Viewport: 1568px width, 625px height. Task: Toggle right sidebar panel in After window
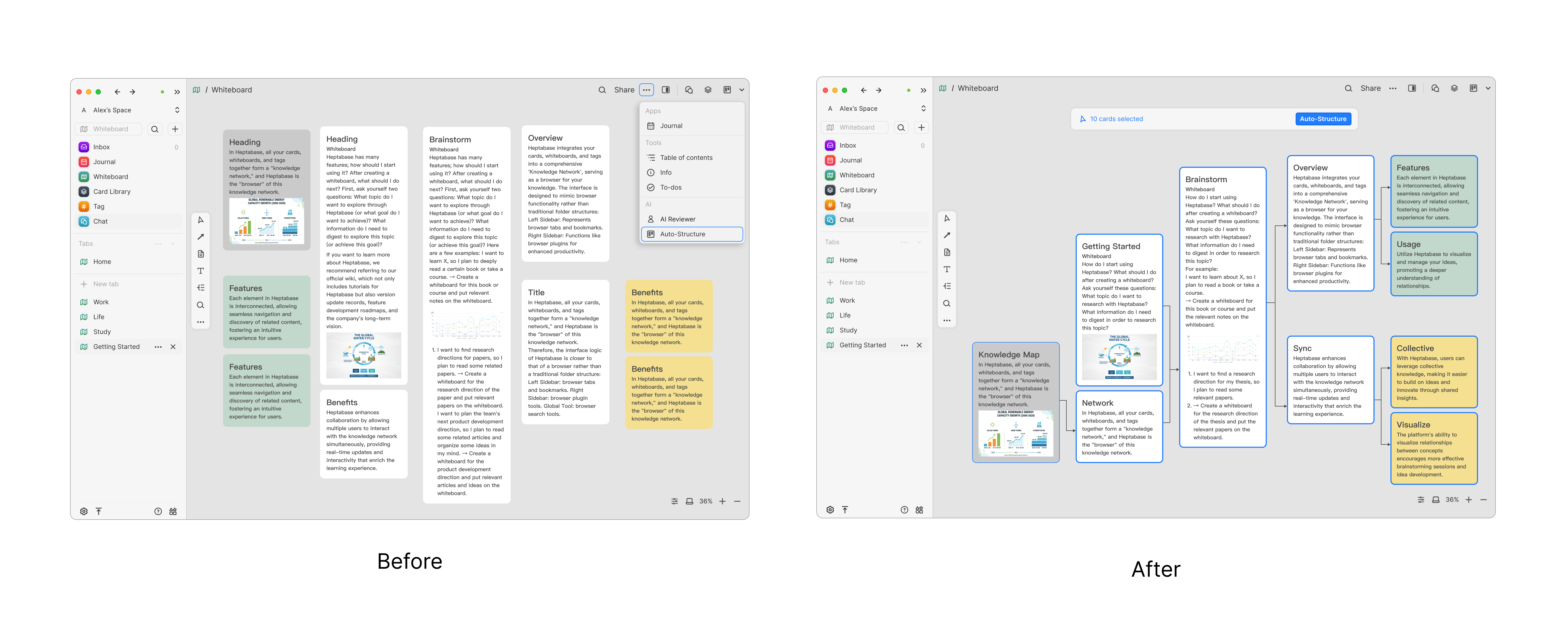[x=1412, y=88]
